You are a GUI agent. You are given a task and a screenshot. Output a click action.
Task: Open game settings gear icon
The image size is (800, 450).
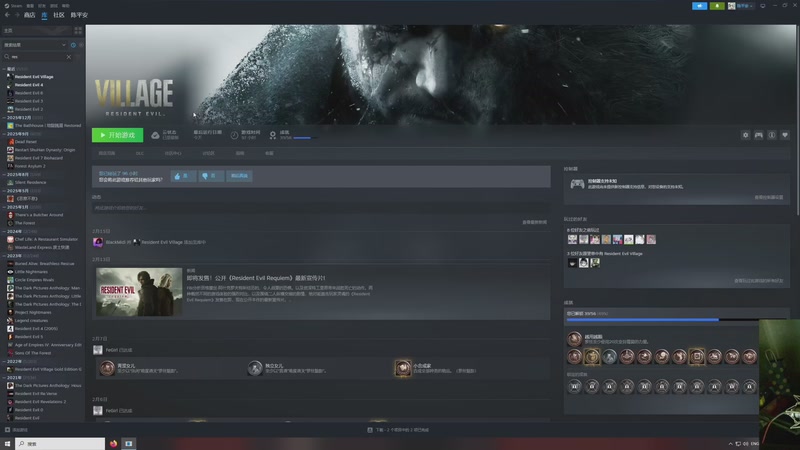click(x=745, y=135)
